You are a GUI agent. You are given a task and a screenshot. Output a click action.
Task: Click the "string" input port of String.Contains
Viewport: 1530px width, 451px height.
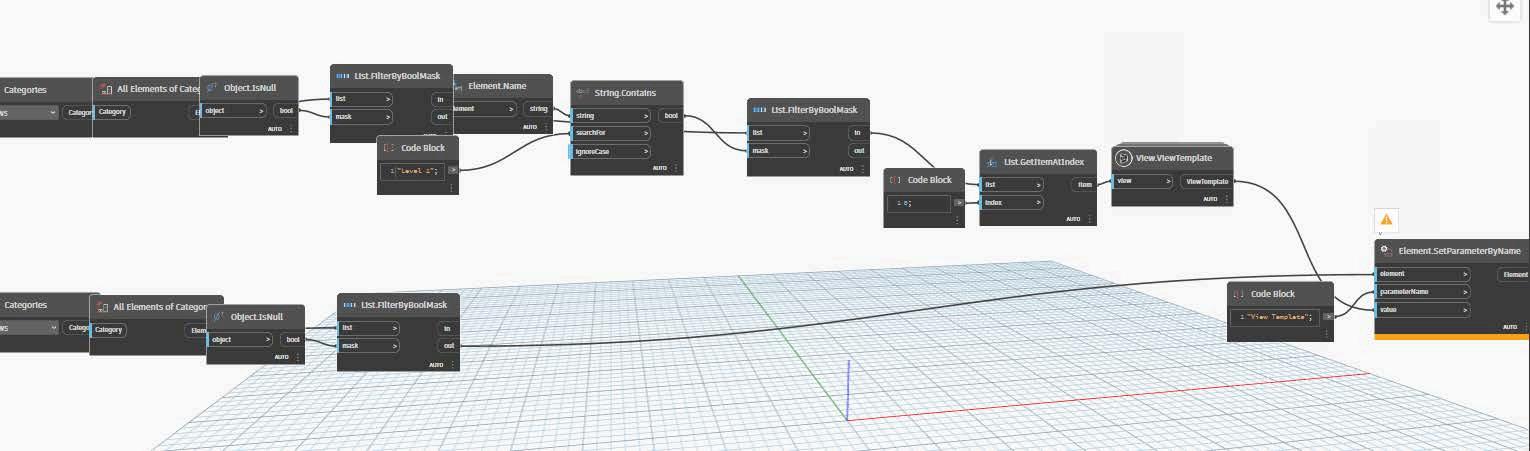click(x=611, y=115)
